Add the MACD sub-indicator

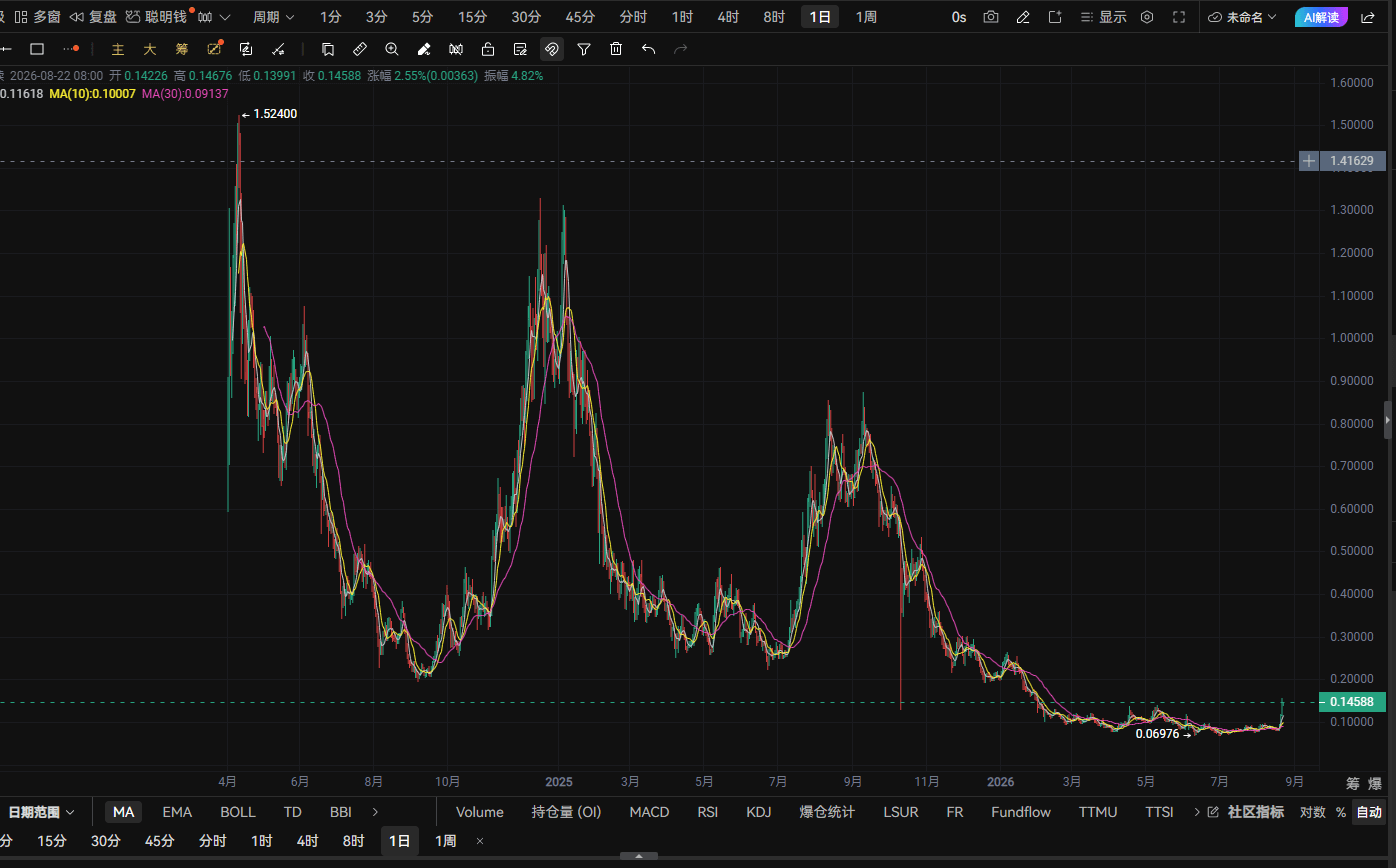[649, 812]
